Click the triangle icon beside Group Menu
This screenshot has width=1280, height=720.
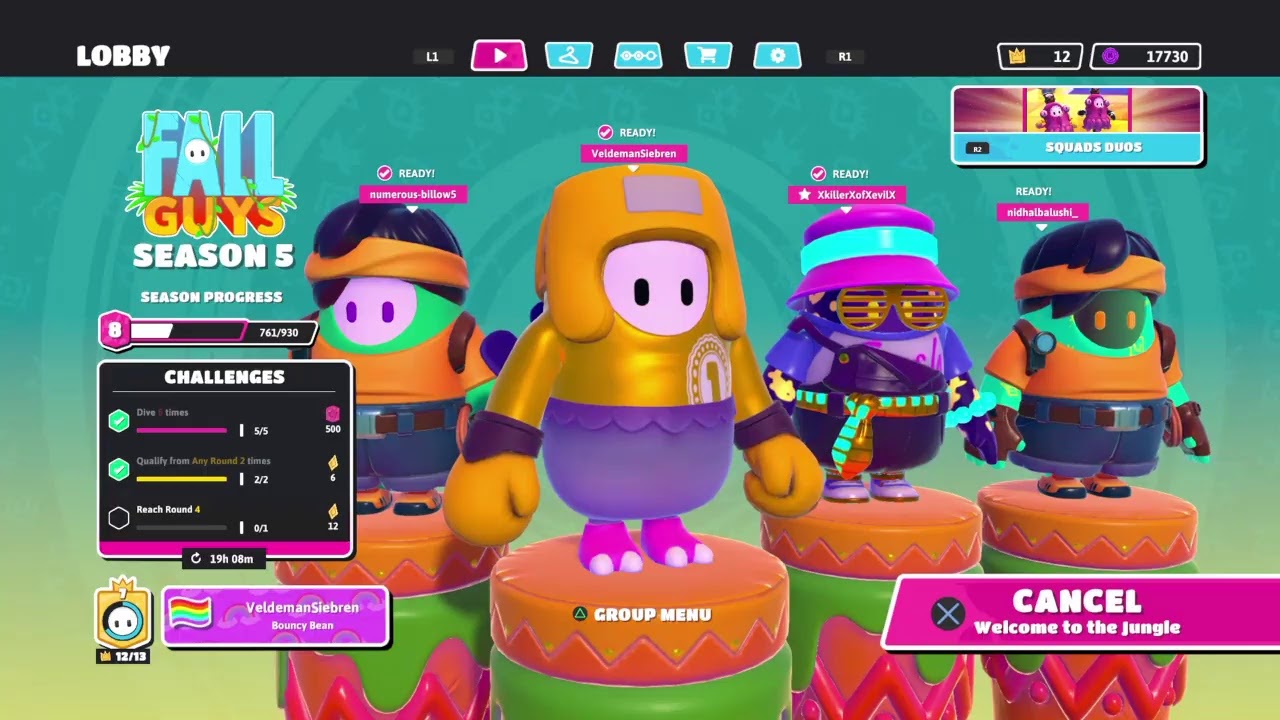(579, 615)
